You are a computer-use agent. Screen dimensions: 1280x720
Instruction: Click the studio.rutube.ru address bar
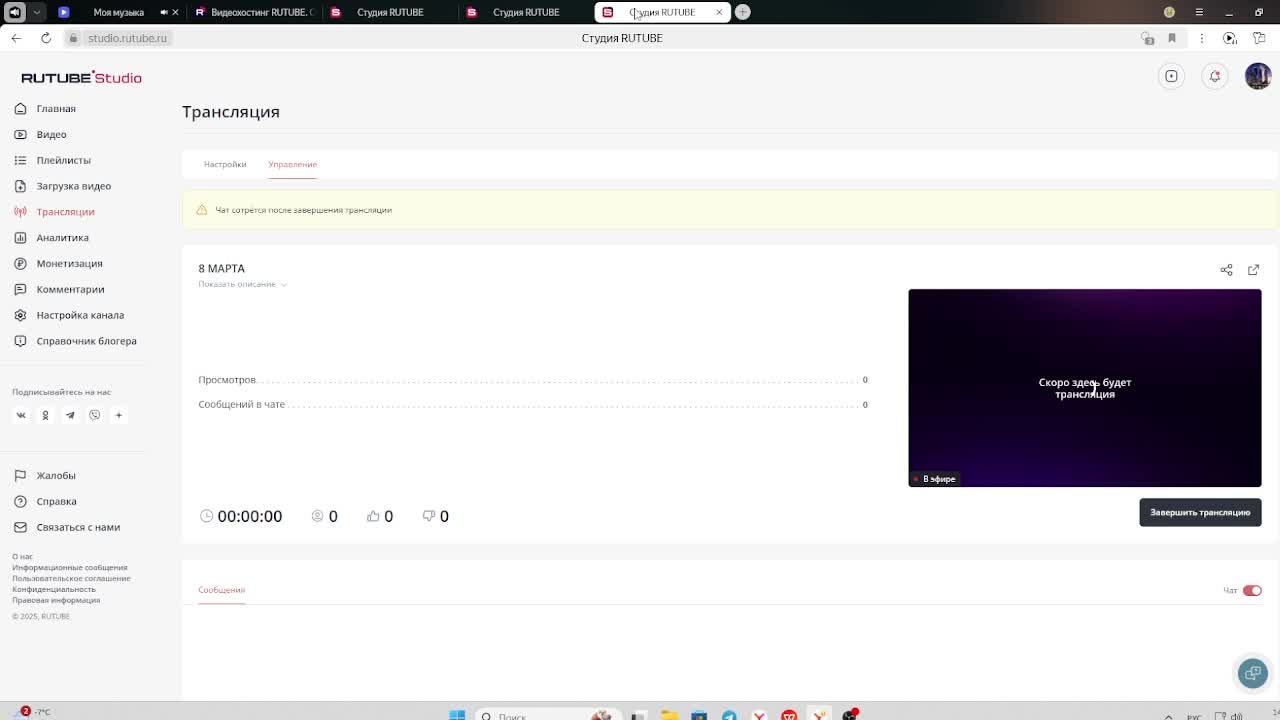(127, 38)
